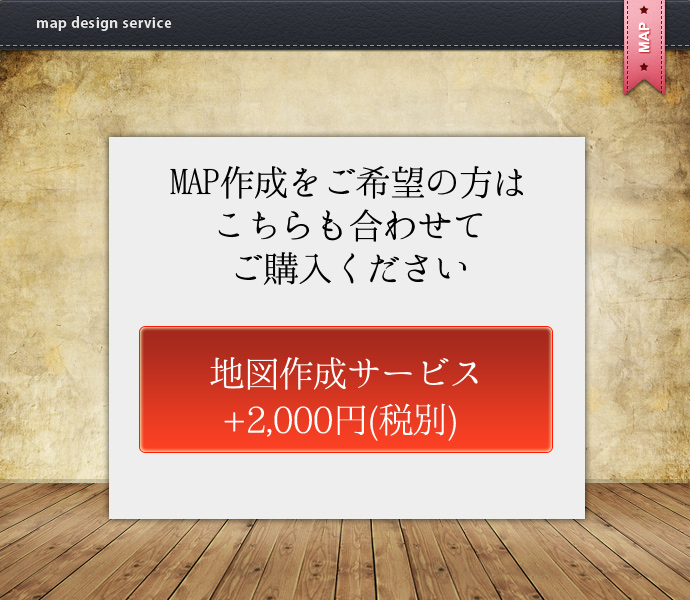
Task: Click the "地図作成サービス" label on the red button
Action: pos(345,373)
